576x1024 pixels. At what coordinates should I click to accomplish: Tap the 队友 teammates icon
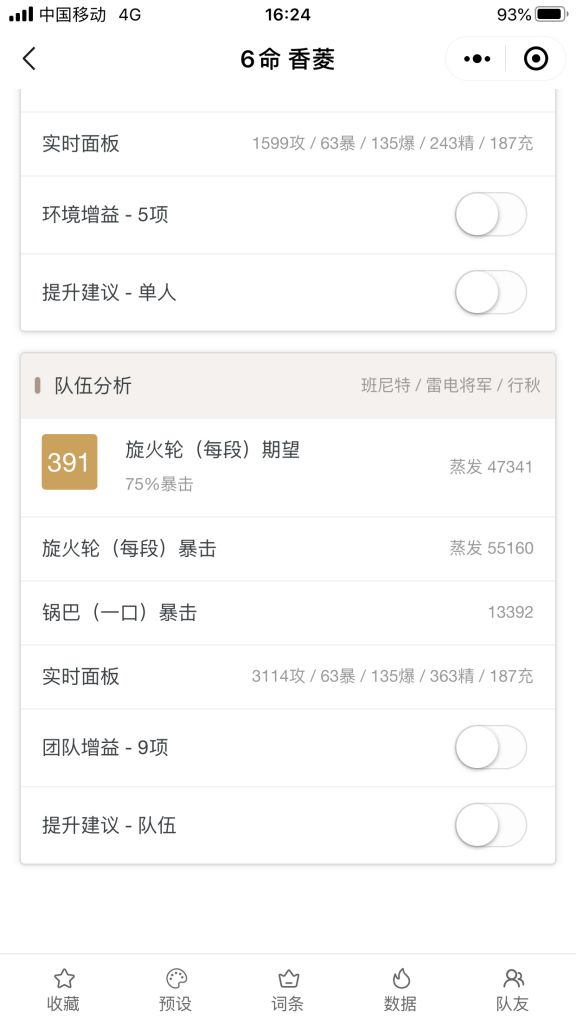click(x=512, y=988)
